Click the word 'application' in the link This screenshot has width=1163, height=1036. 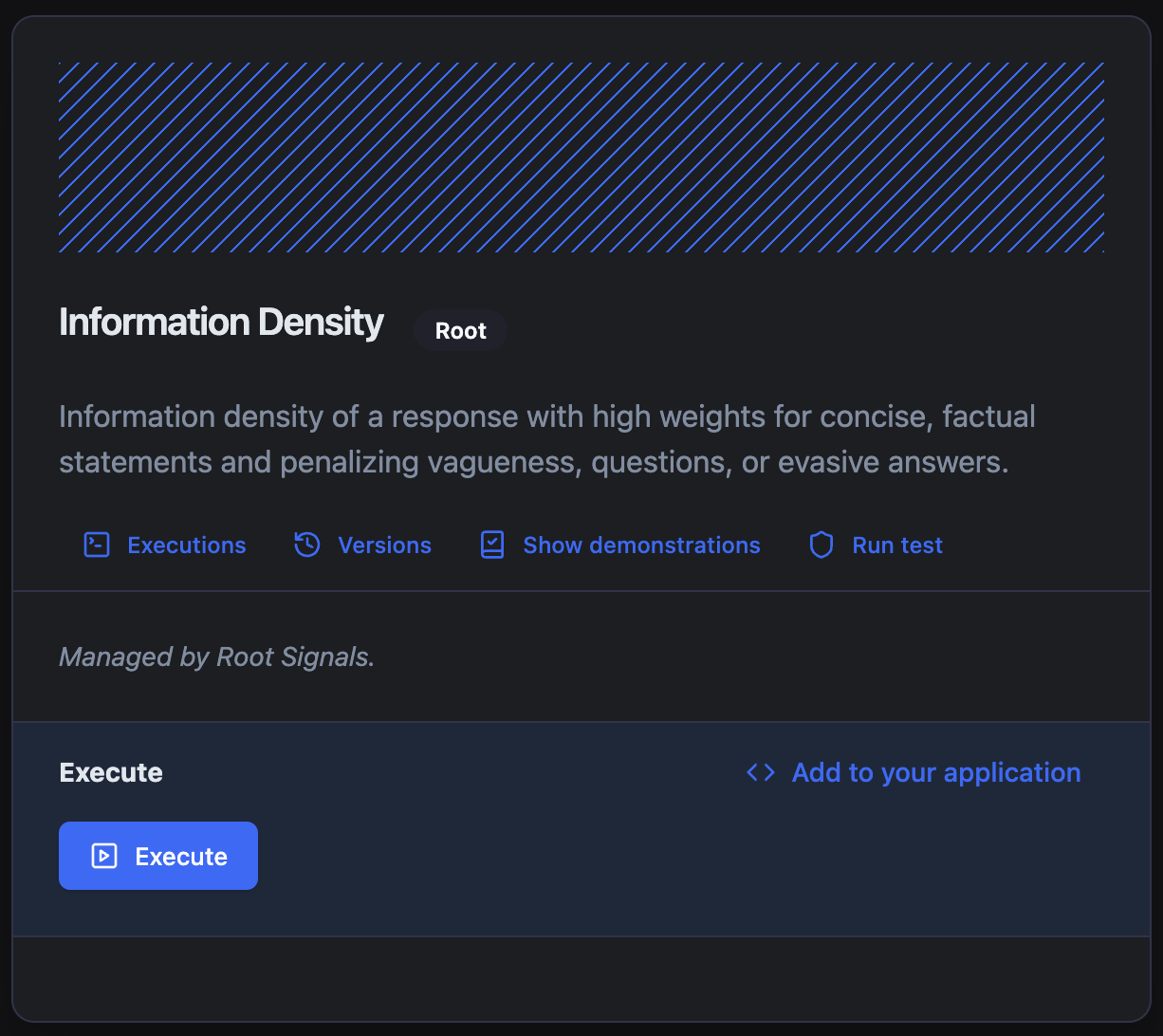pyautogui.click(x=1013, y=772)
